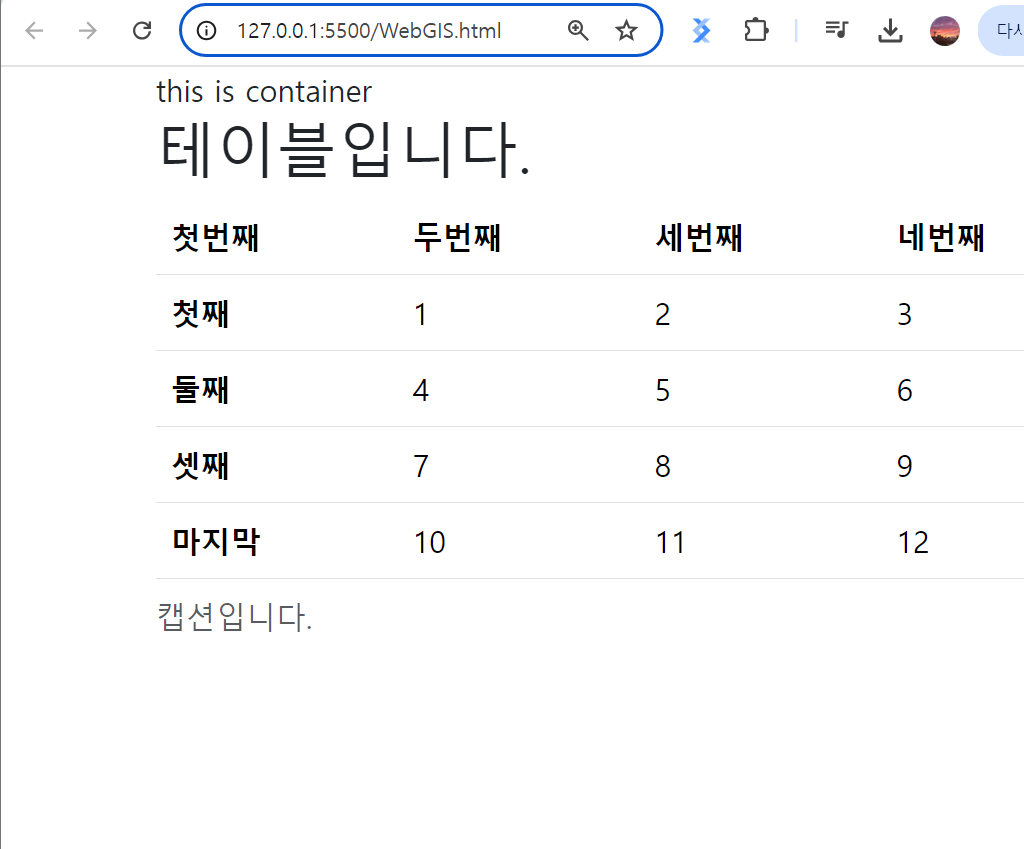The height and width of the screenshot is (849, 1024).
Task: Open the media controls icon
Action: tap(837, 30)
